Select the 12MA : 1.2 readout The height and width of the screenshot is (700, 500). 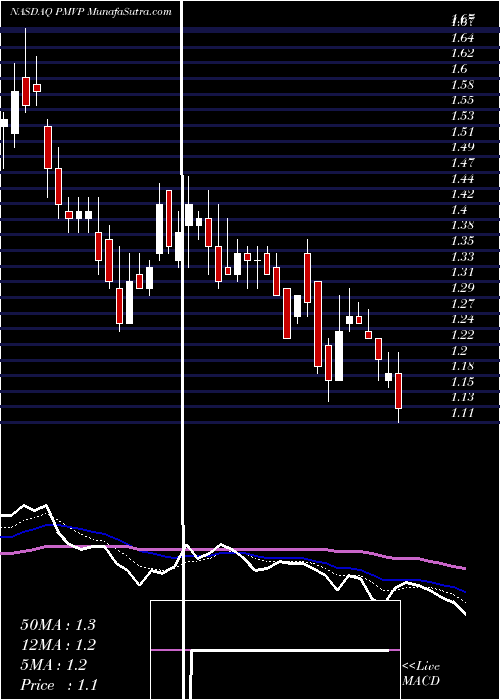[x=58, y=645]
